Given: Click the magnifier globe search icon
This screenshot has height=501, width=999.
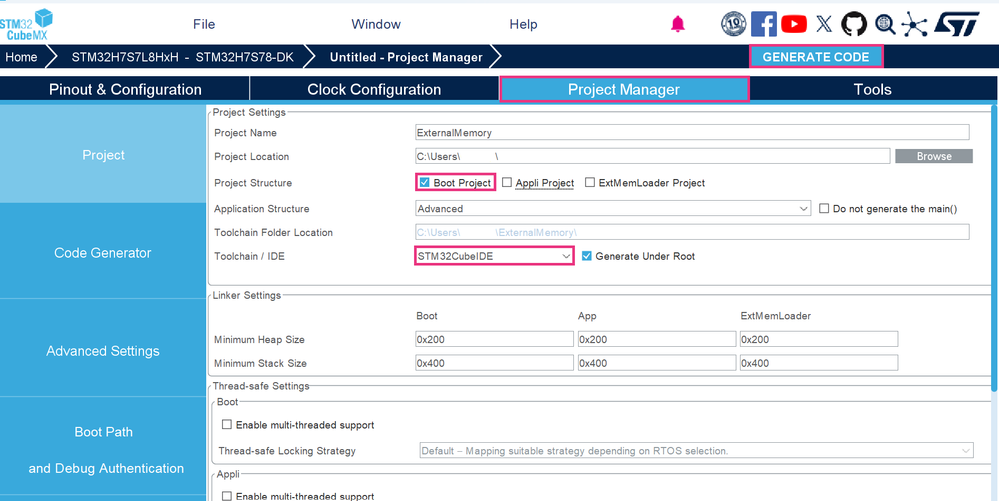Looking at the screenshot, I should click(x=884, y=24).
